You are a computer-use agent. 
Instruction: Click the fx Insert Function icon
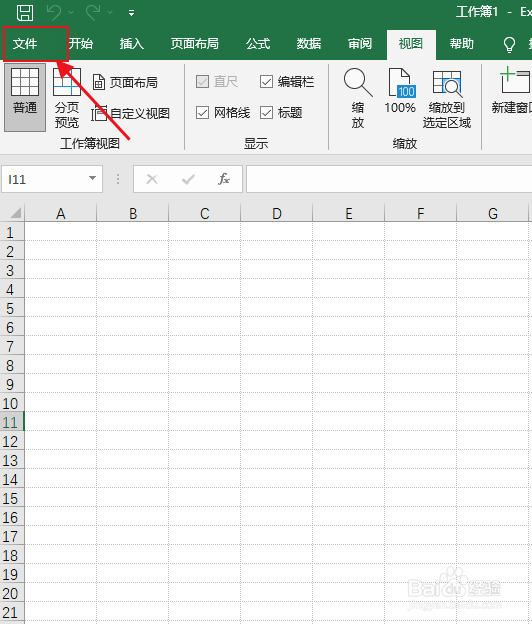click(224, 179)
